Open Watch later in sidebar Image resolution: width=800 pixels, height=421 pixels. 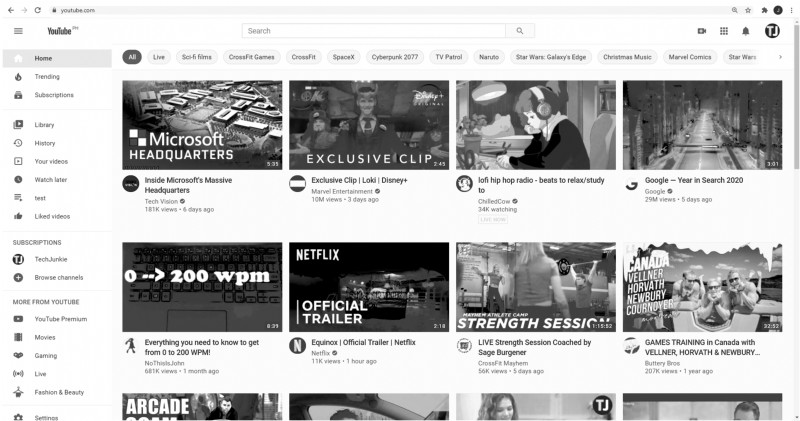(57, 180)
